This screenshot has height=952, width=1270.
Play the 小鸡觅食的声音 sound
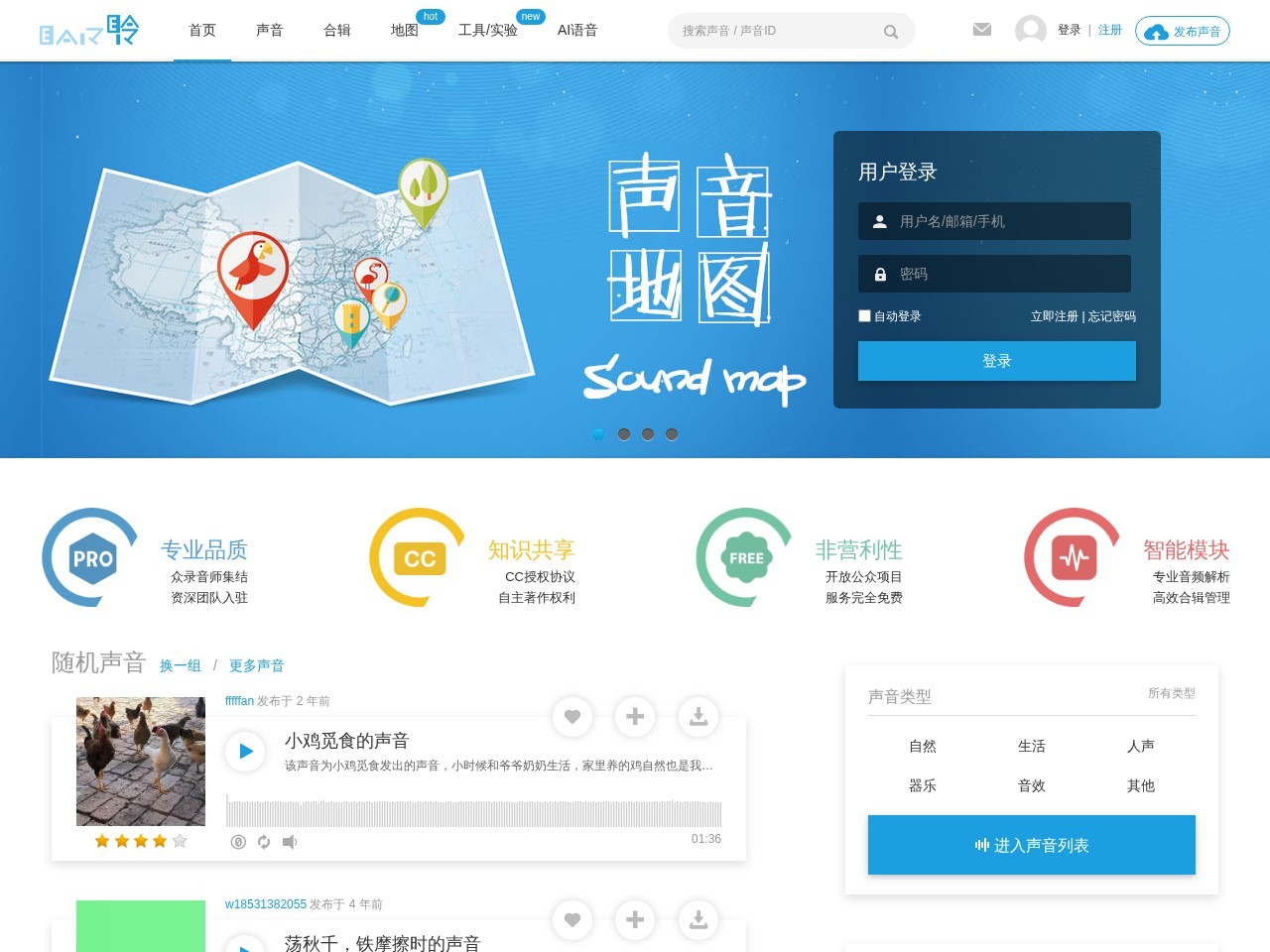coord(245,752)
